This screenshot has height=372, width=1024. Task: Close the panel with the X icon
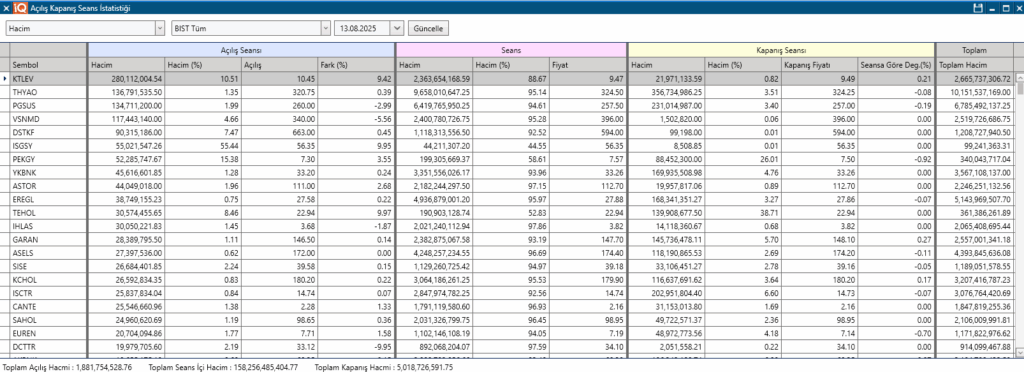click(6, 7)
